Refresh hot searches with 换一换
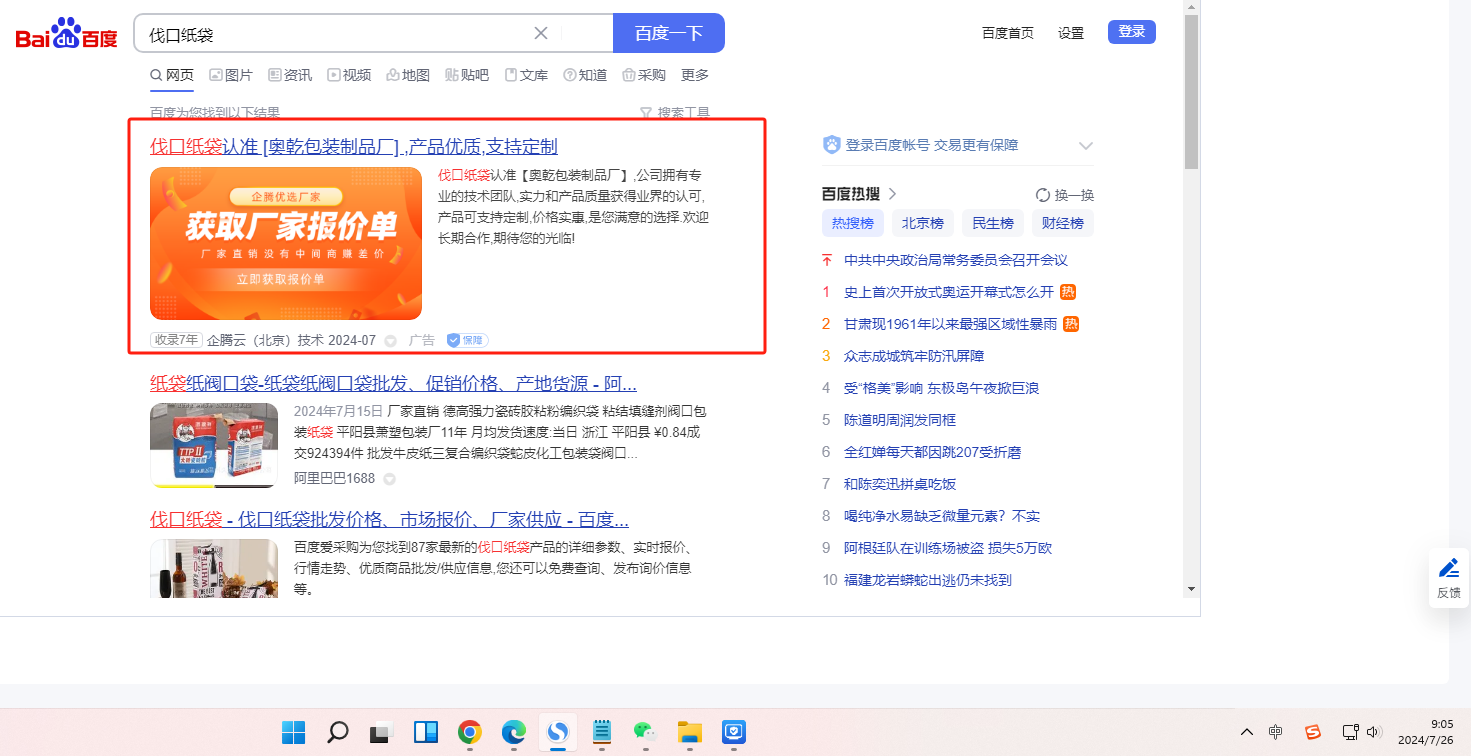The width and height of the screenshot is (1471, 756). pos(1065,195)
